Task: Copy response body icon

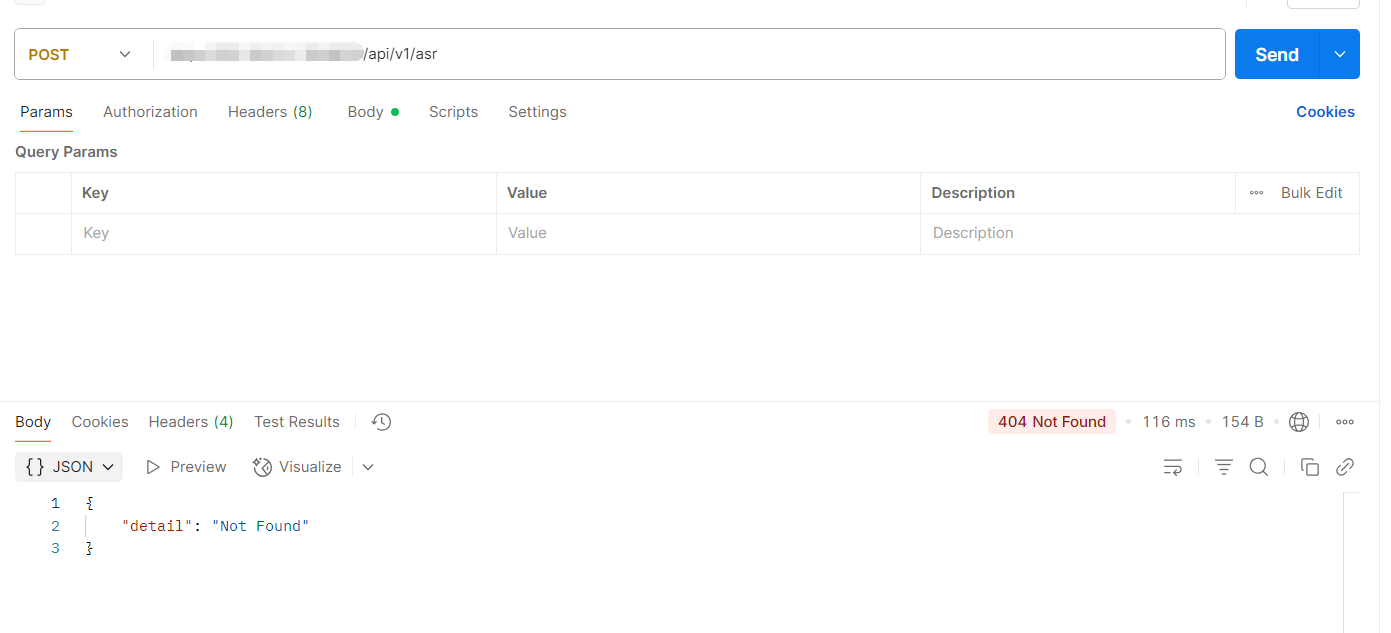Action: click(1310, 467)
